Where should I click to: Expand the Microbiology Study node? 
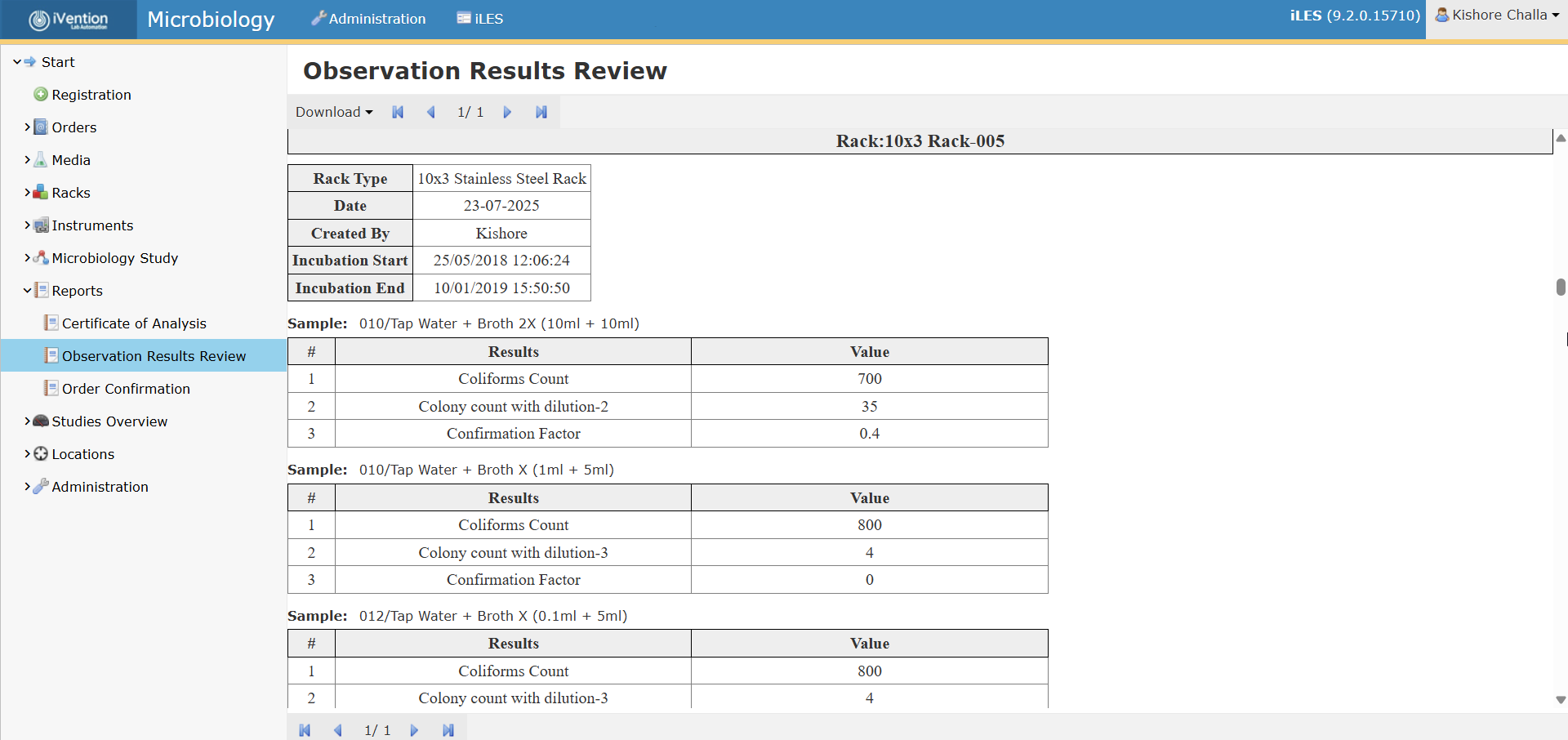[x=27, y=258]
